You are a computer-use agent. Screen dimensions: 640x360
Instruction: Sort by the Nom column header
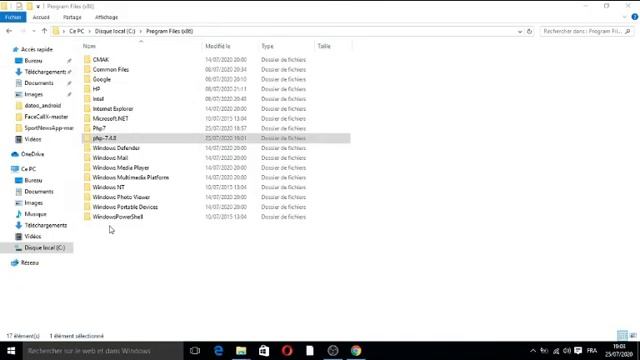[x=89, y=46]
